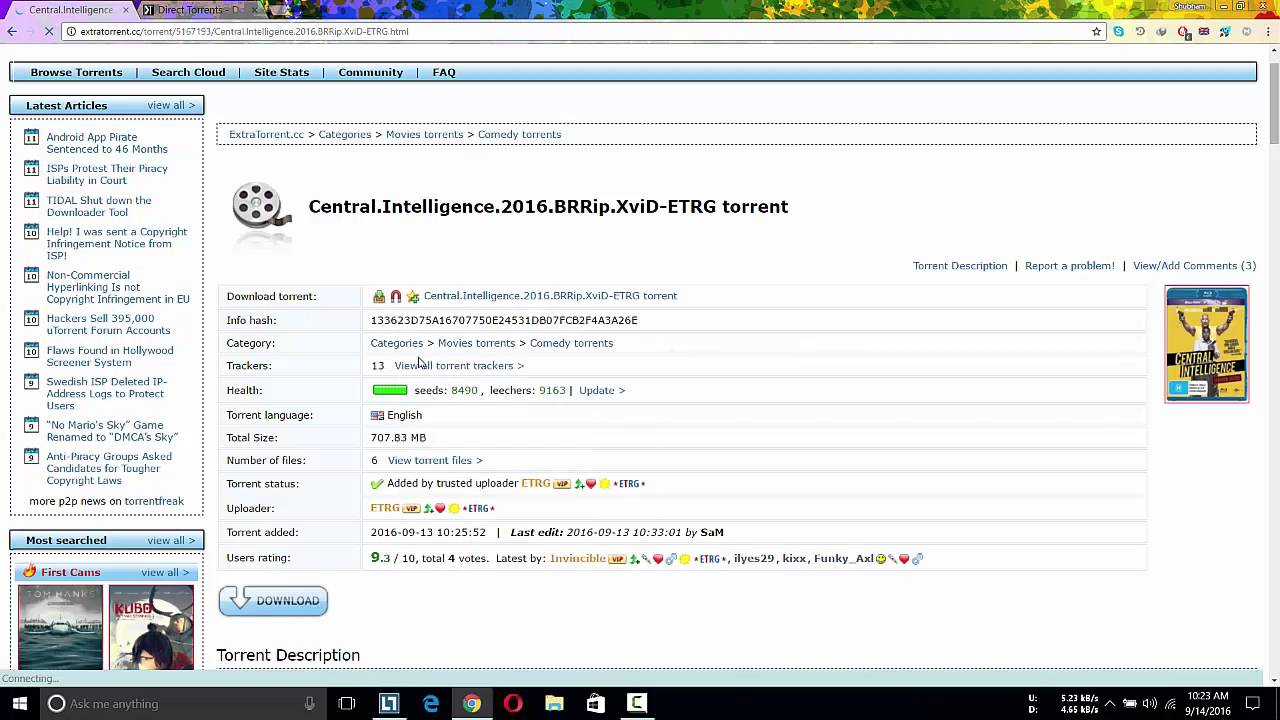
Task: Click Central.Intelligence.2016.BRRip.XviD-ETRG torrent download link
Action: 550,296
